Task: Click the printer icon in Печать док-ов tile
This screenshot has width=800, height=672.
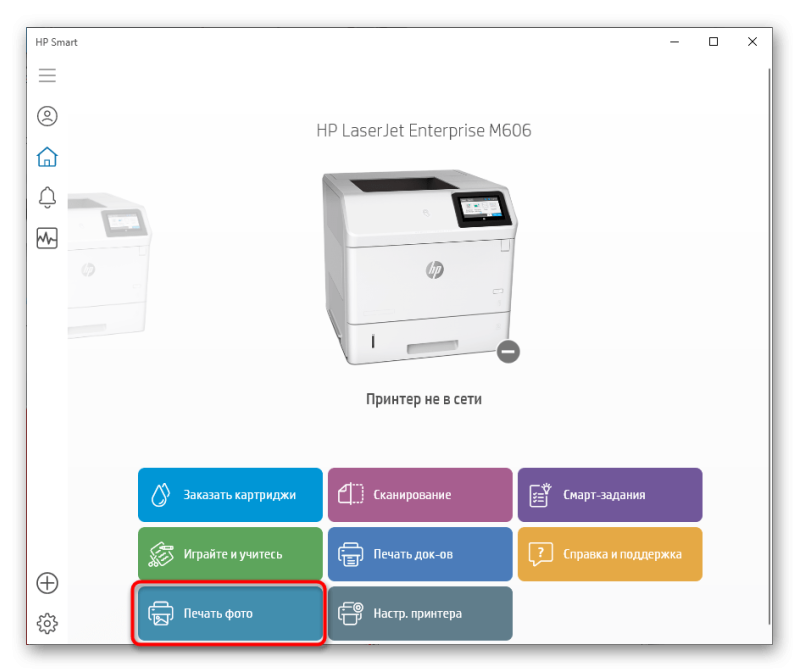Action: pyautogui.click(x=351, y=554)
